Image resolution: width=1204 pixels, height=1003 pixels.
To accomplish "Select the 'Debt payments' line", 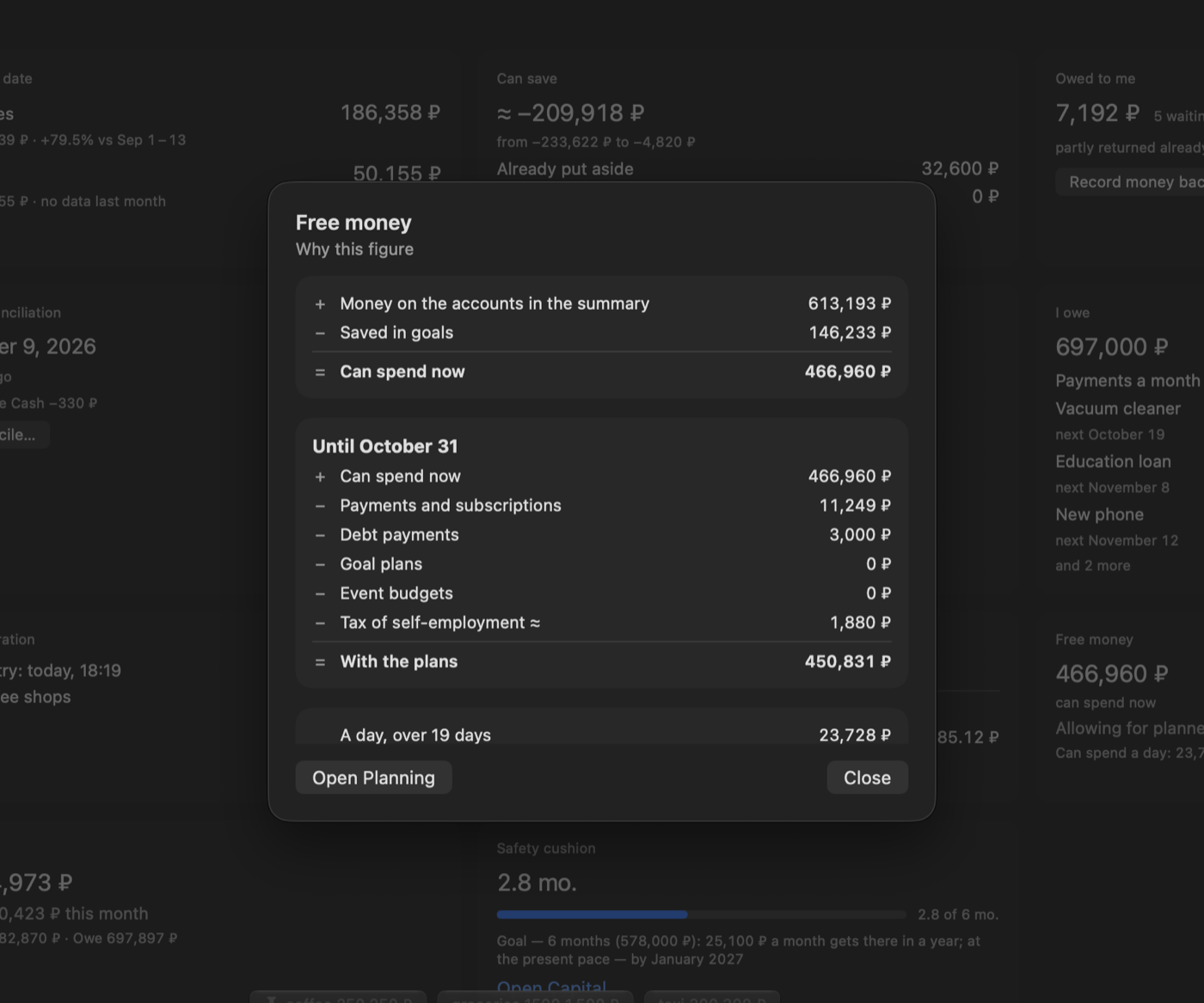I will coord(602,535).
